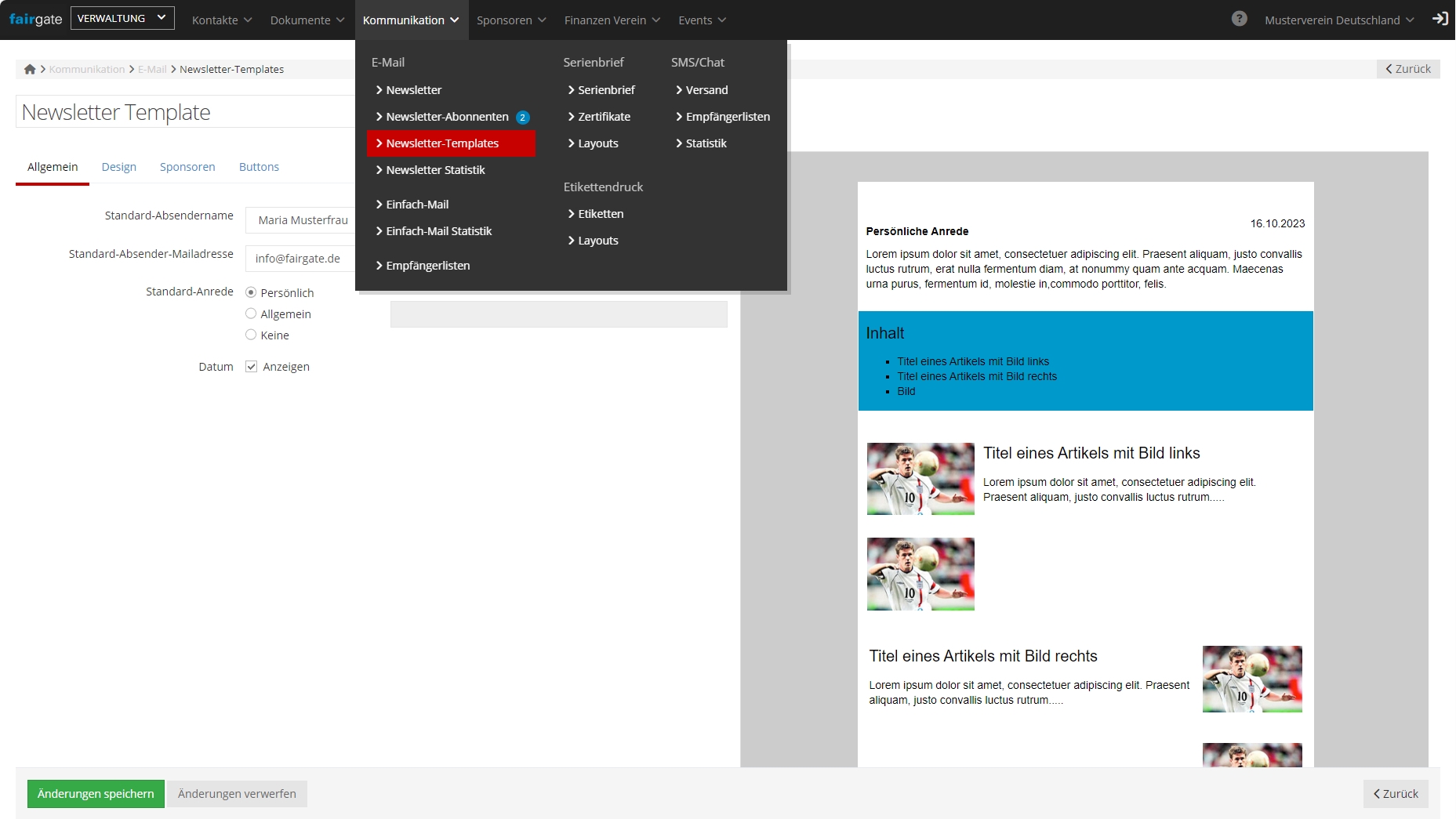1456x819 pixels.
Task: Open the VERWALTUNG module dropdown
Action: 122,18
